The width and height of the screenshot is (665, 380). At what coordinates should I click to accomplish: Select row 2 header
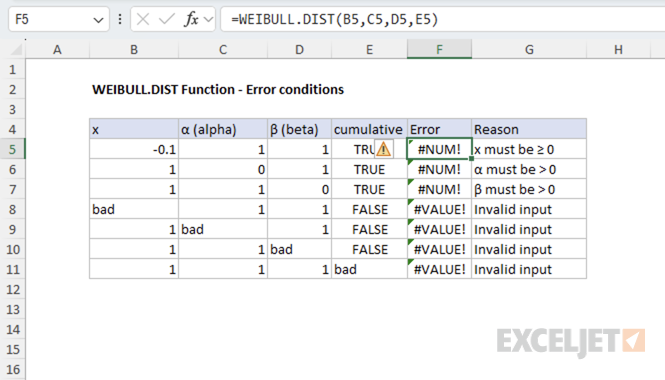12,89
